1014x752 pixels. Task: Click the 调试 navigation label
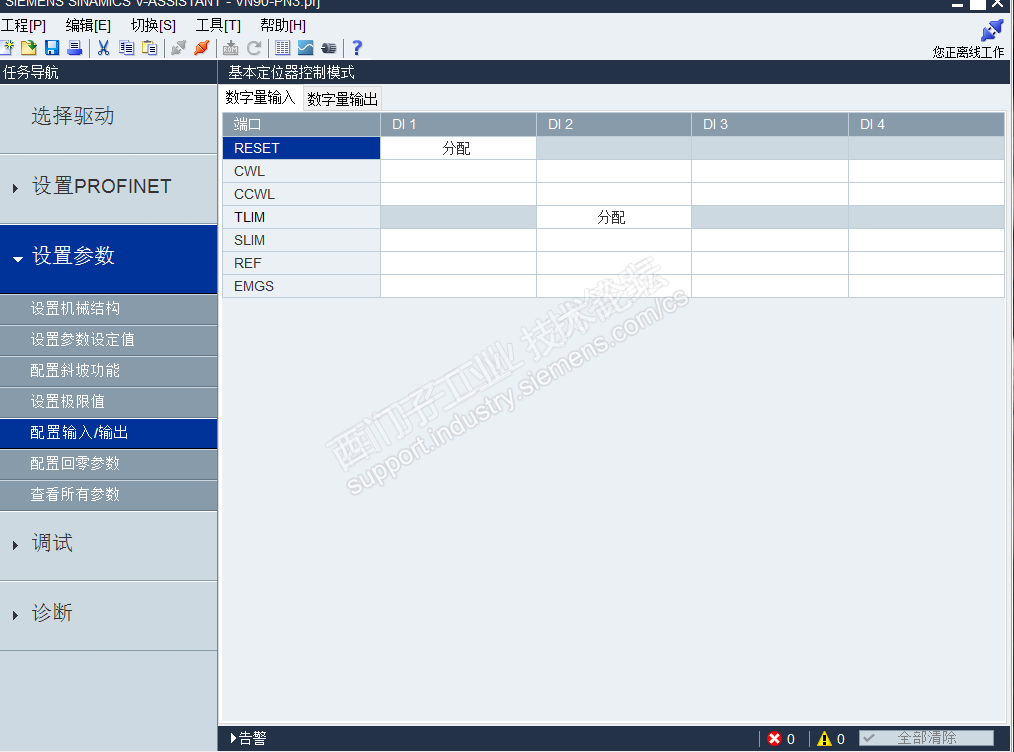52,543
